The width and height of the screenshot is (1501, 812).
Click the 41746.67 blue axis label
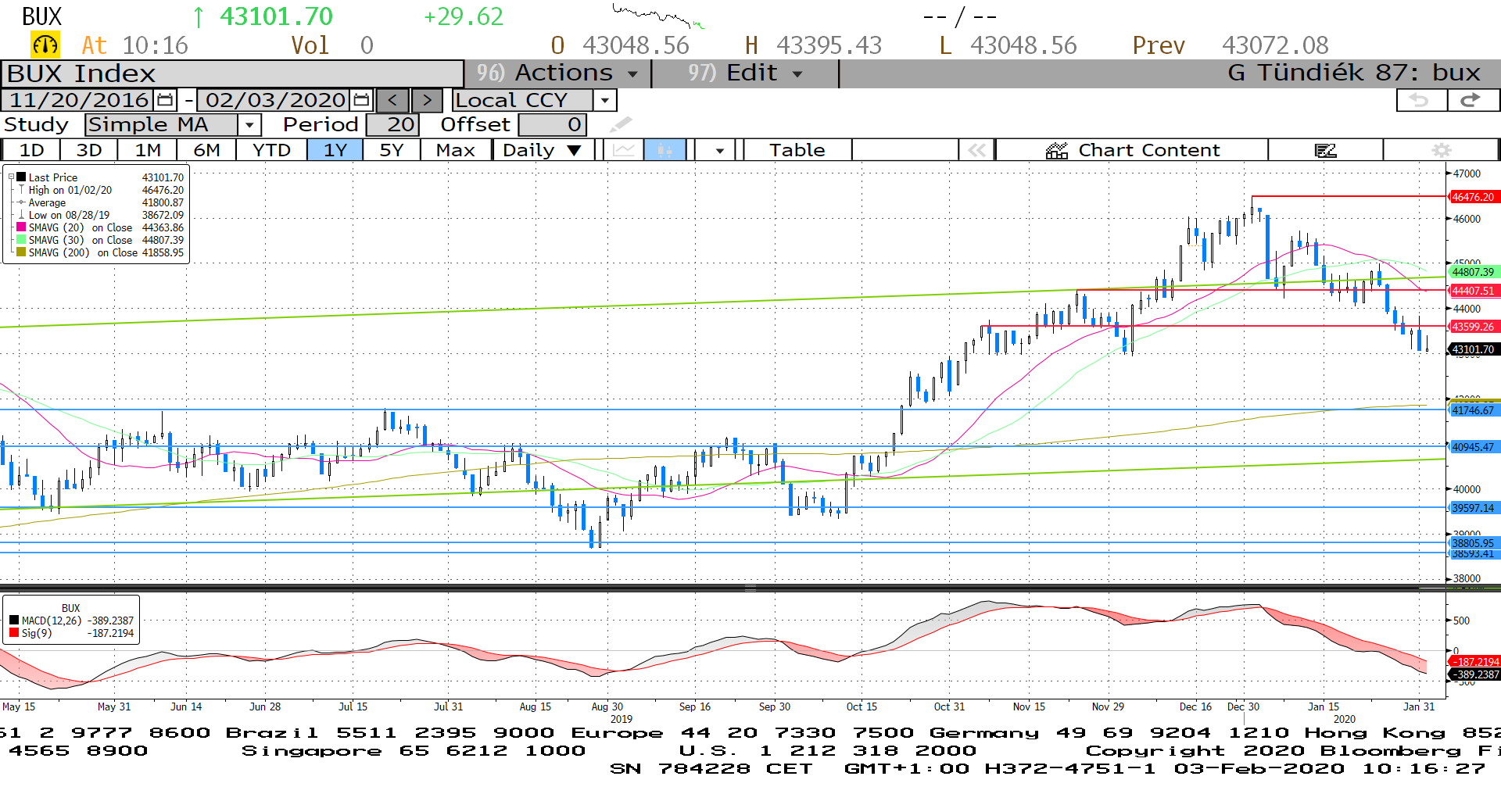[x=1473, y=410]
